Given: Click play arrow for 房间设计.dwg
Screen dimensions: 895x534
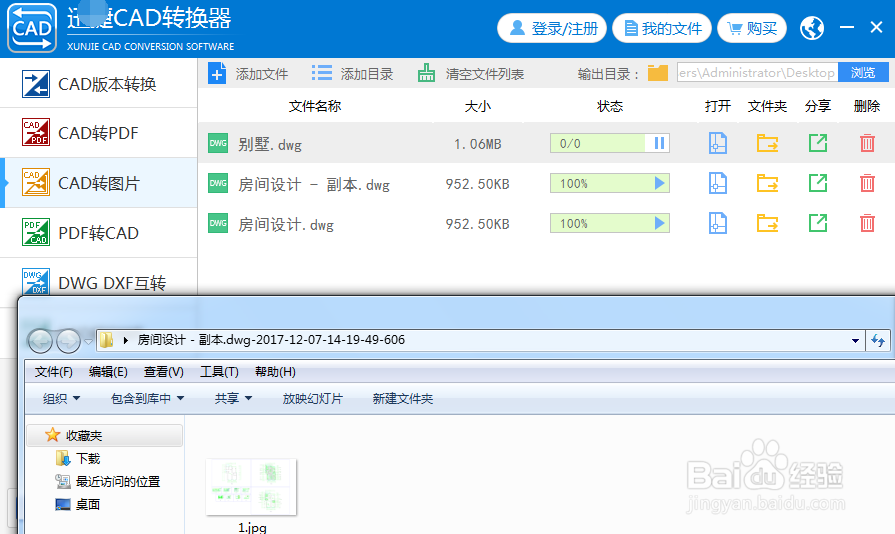Looking at the screenshot, I should click(x=659, y=223).
